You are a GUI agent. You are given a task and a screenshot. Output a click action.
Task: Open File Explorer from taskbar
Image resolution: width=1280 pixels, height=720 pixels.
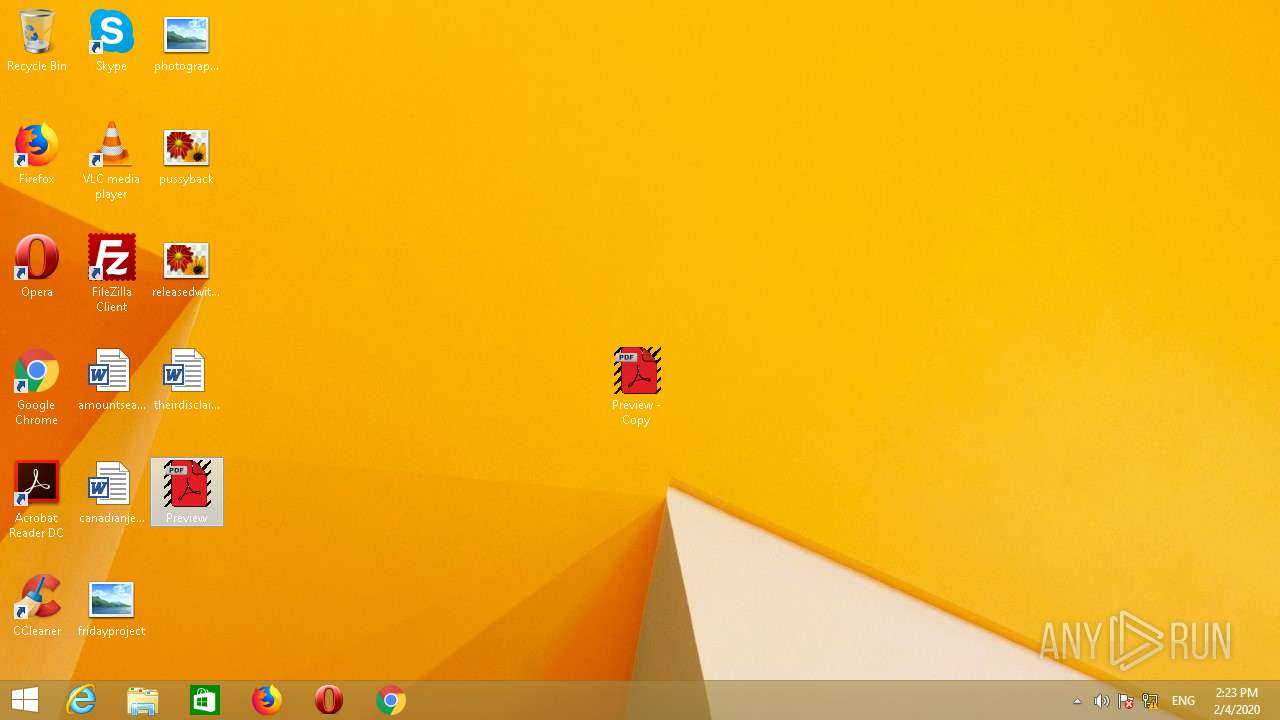[143, 700]
